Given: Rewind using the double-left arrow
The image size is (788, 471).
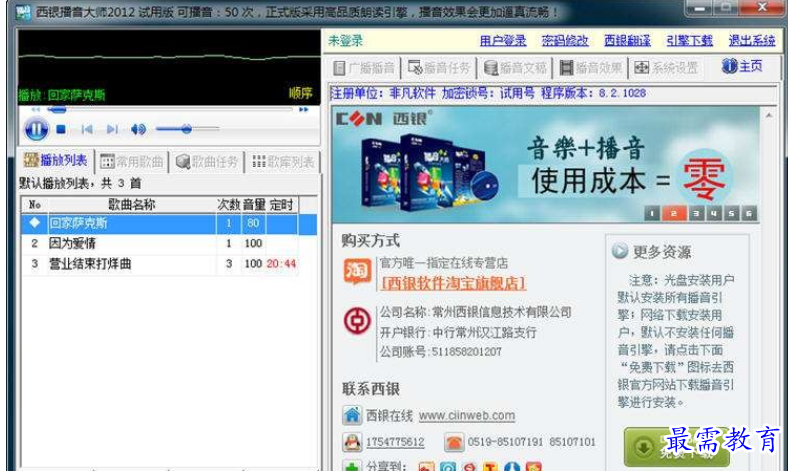Looking at the screenshot, I should (x=35, y=109).
